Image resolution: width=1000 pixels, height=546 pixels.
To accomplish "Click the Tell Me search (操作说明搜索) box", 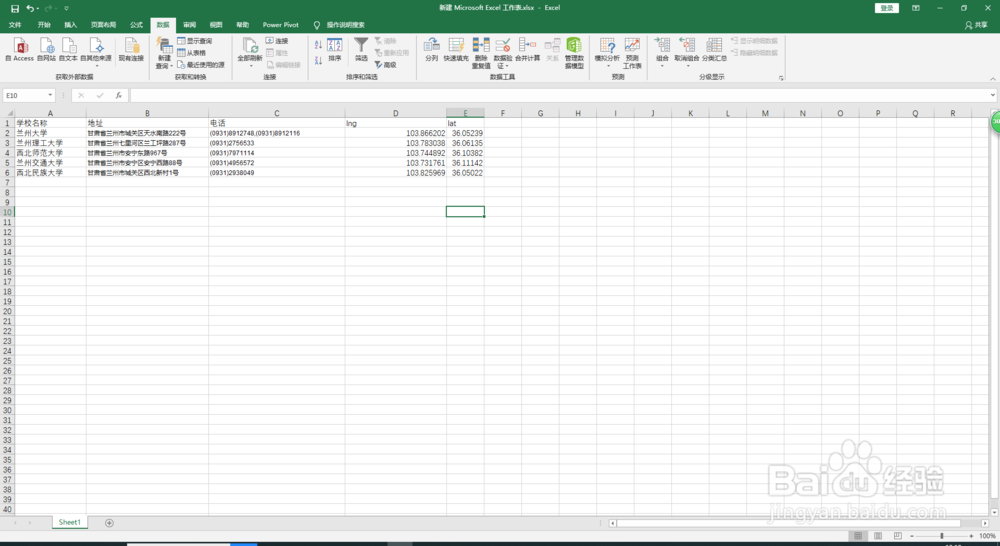I will [x=345, y=25].
